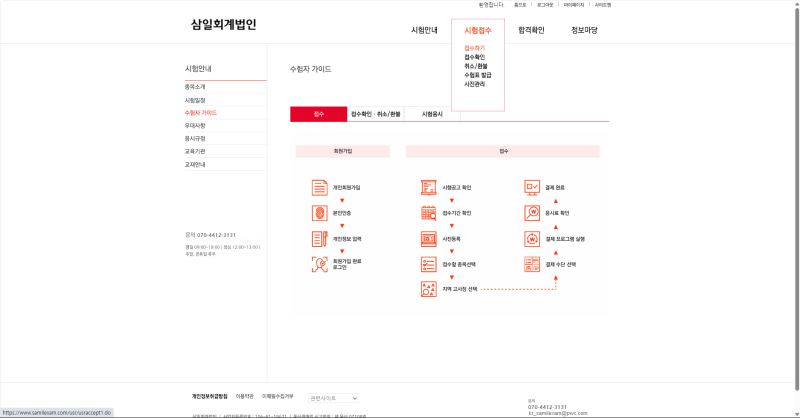Click the page vertical scrollbar

click(x=796, y=199)
